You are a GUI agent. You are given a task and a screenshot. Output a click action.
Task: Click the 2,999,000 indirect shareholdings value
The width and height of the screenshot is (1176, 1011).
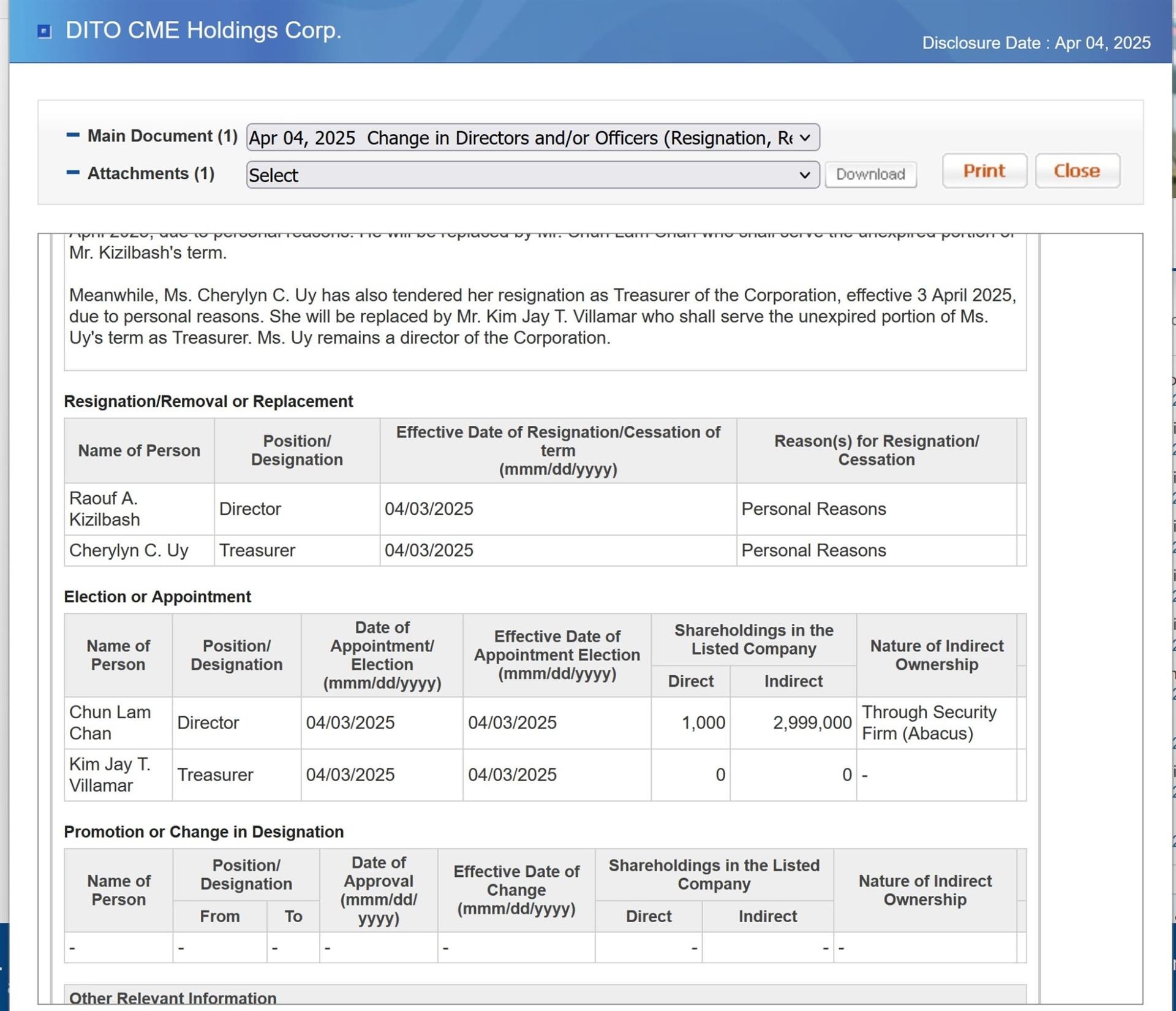pyautogui.click(x=812, y=723)
